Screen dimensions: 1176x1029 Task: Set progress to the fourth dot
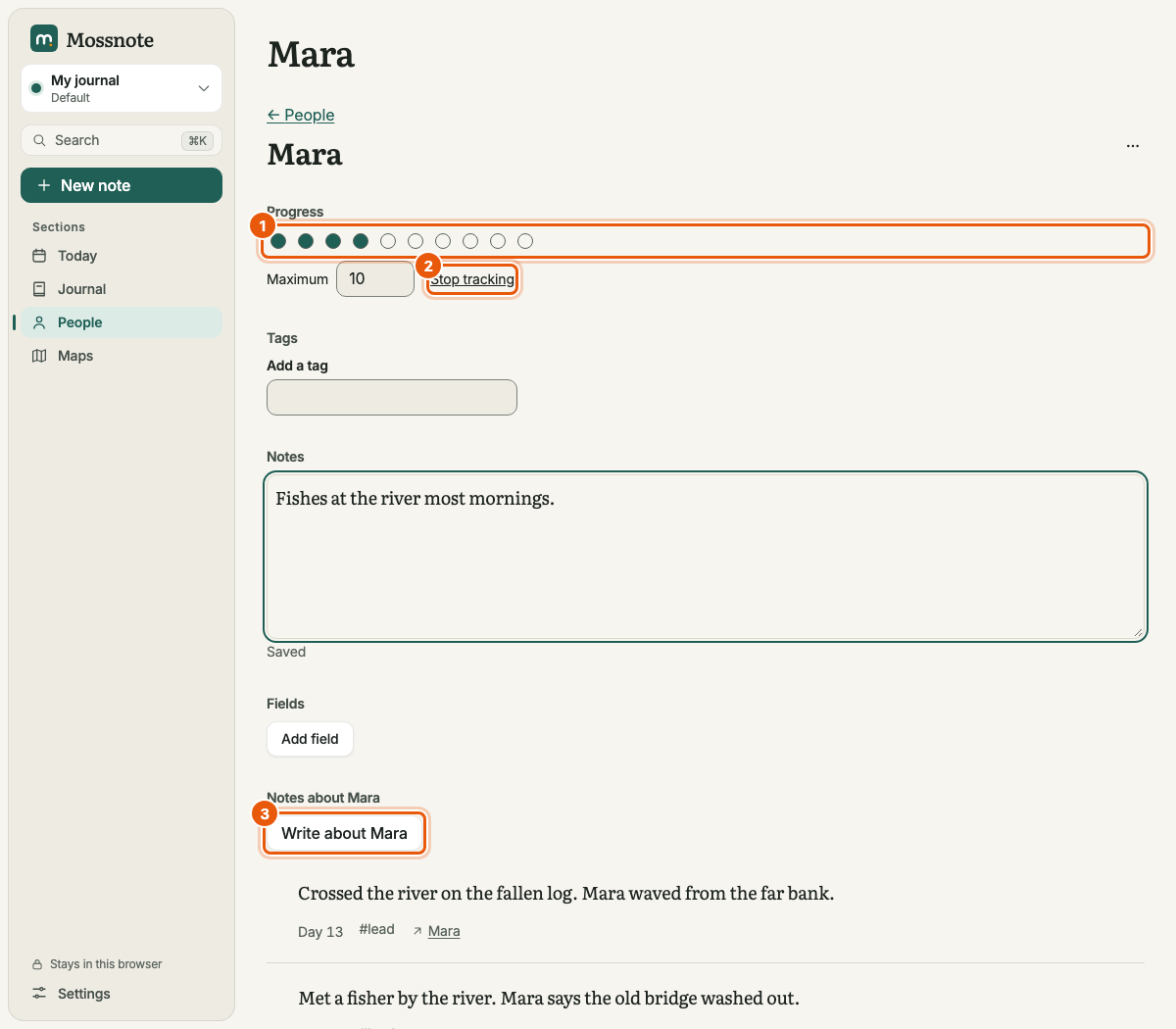coord(361,241)
